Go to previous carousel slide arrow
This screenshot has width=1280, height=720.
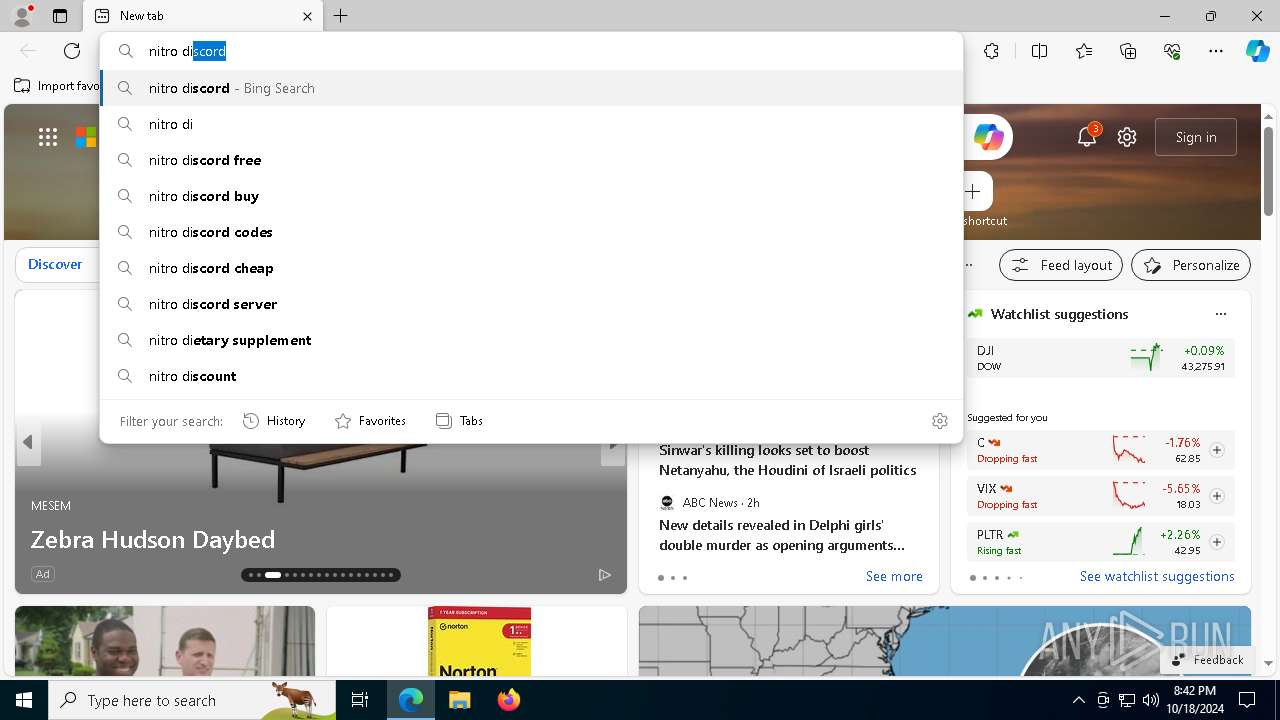click(28, 441)
